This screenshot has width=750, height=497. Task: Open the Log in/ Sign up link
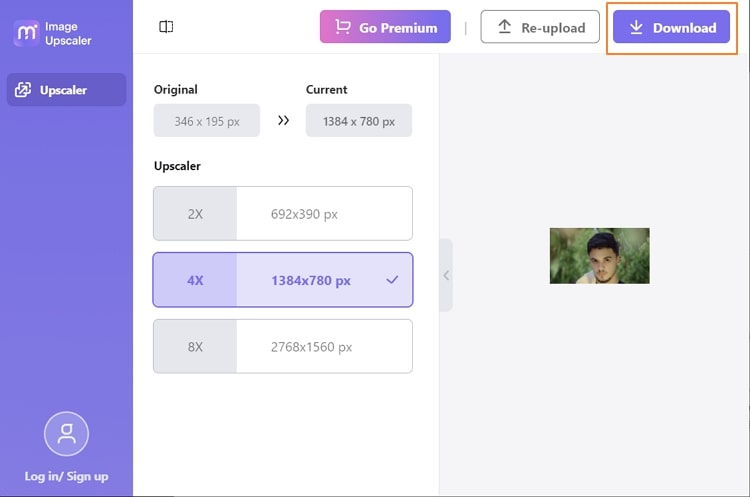pyautogui.click(x=66, y=476)
